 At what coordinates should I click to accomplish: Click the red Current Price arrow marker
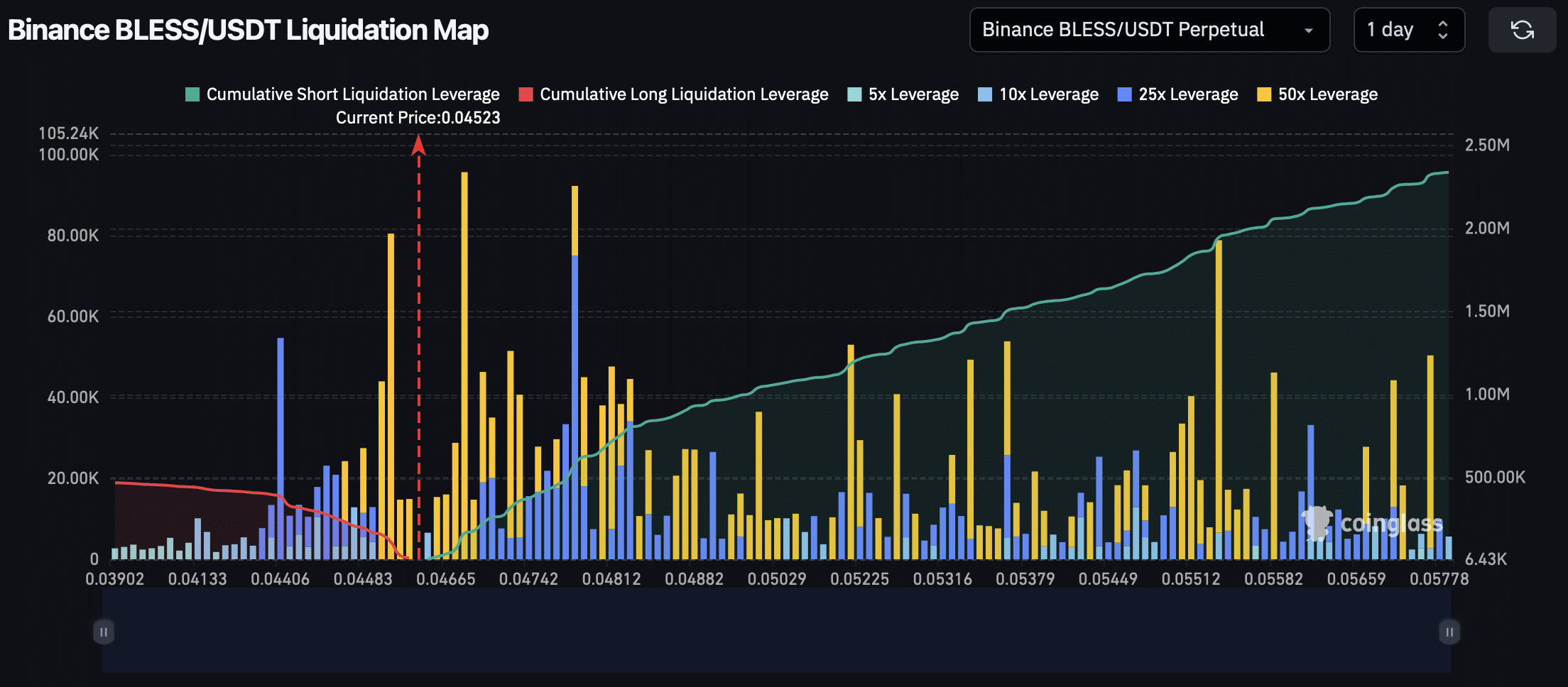pos(418,145)
